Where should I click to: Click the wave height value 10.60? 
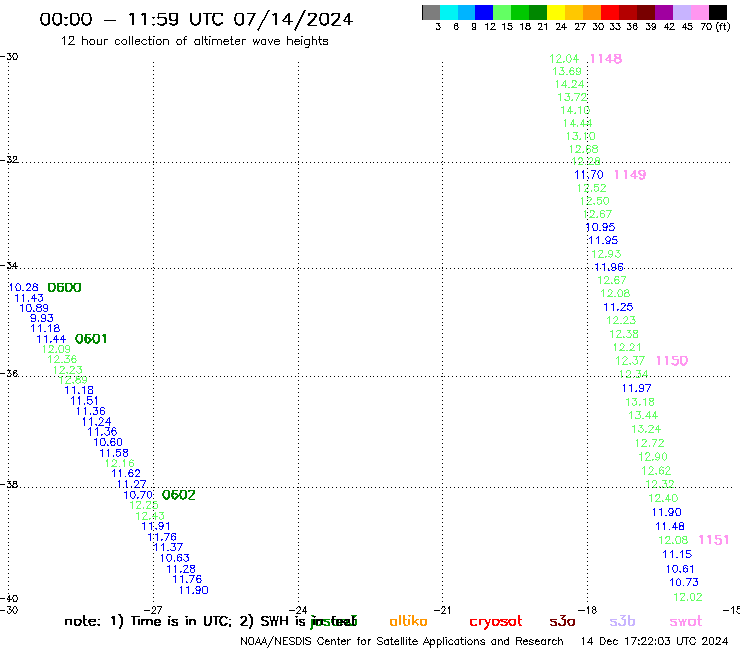point(108,442)
